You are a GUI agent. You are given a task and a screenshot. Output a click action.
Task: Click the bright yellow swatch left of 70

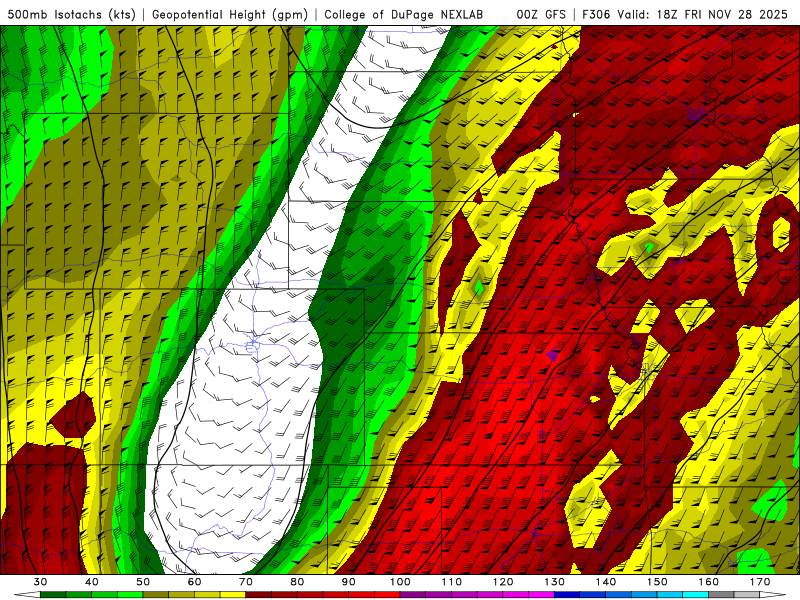click(x=233, y=595)
